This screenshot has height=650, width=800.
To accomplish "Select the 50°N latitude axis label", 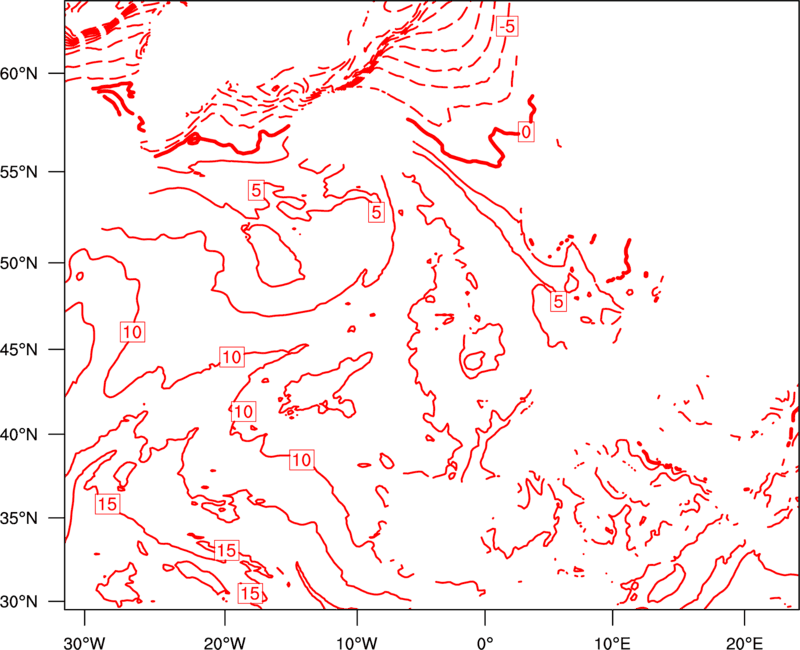I will tap(19, 263).
